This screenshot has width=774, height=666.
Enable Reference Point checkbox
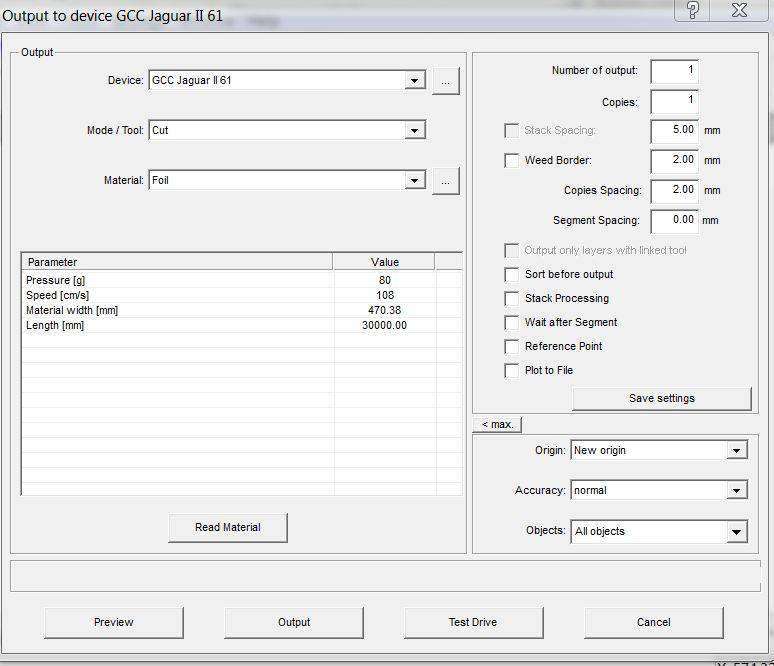[x=511, y=347]
